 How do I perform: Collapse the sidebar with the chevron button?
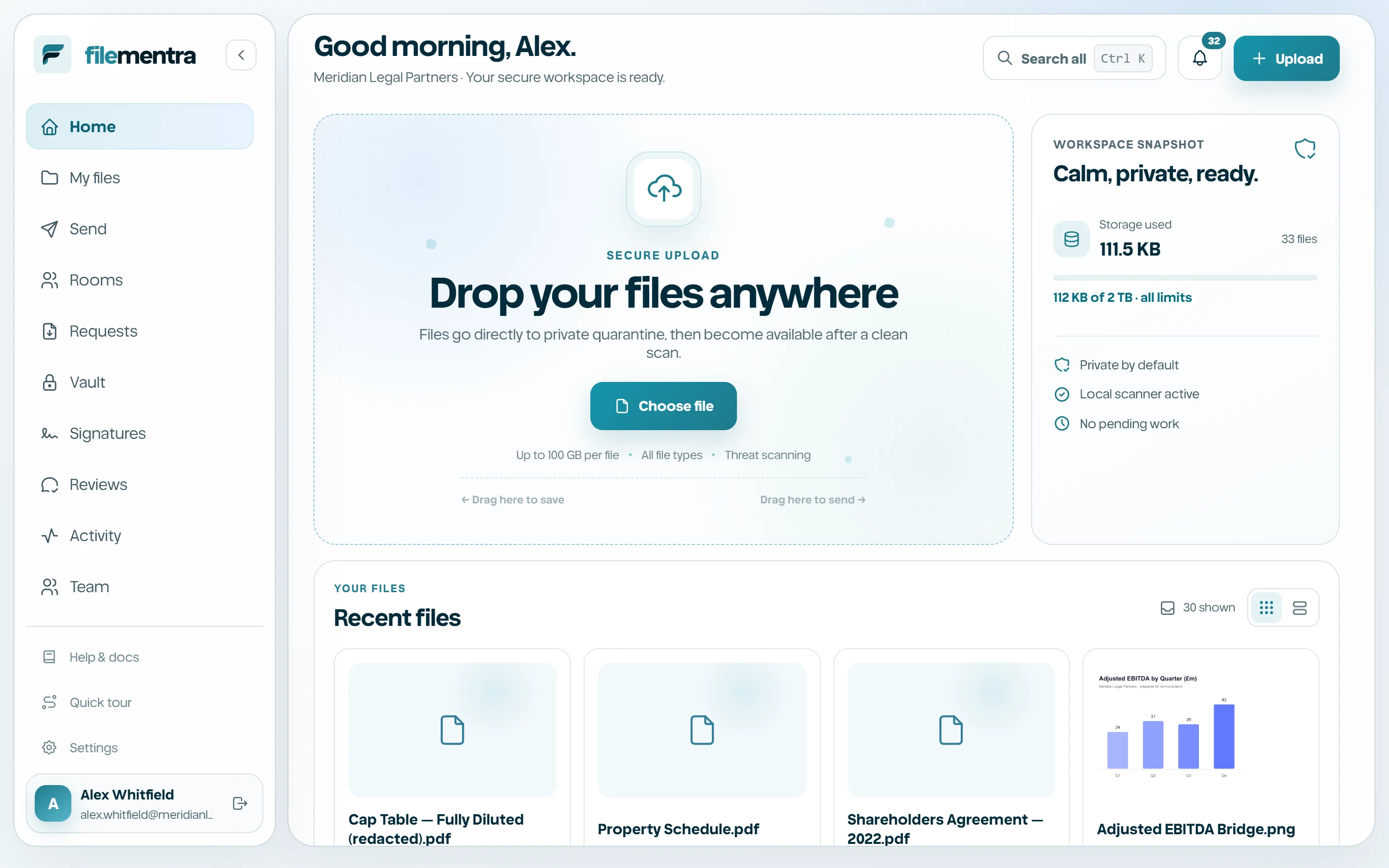(241, 55)
